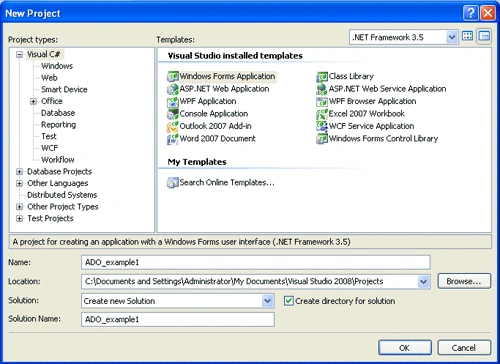Click the Class Library text label
Image resolution: width=500 pixels, height=364 pixels.
[x=351, y=76]
